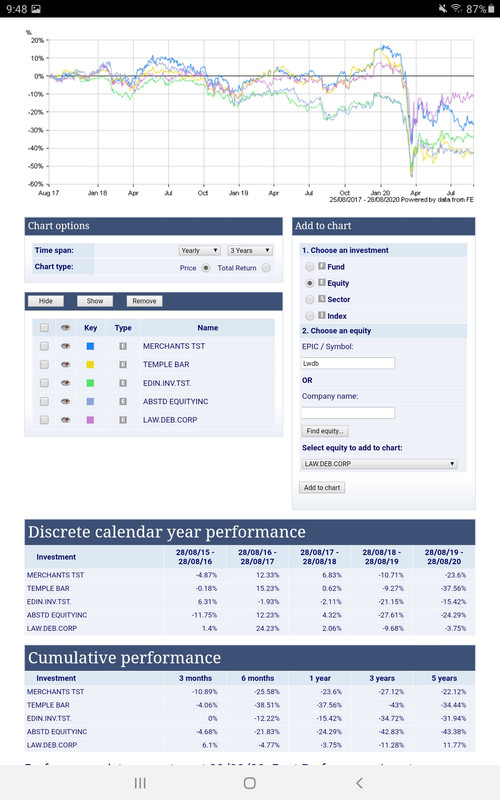
Task: Tap the mute status icon
Action: [x=443, y=9]
